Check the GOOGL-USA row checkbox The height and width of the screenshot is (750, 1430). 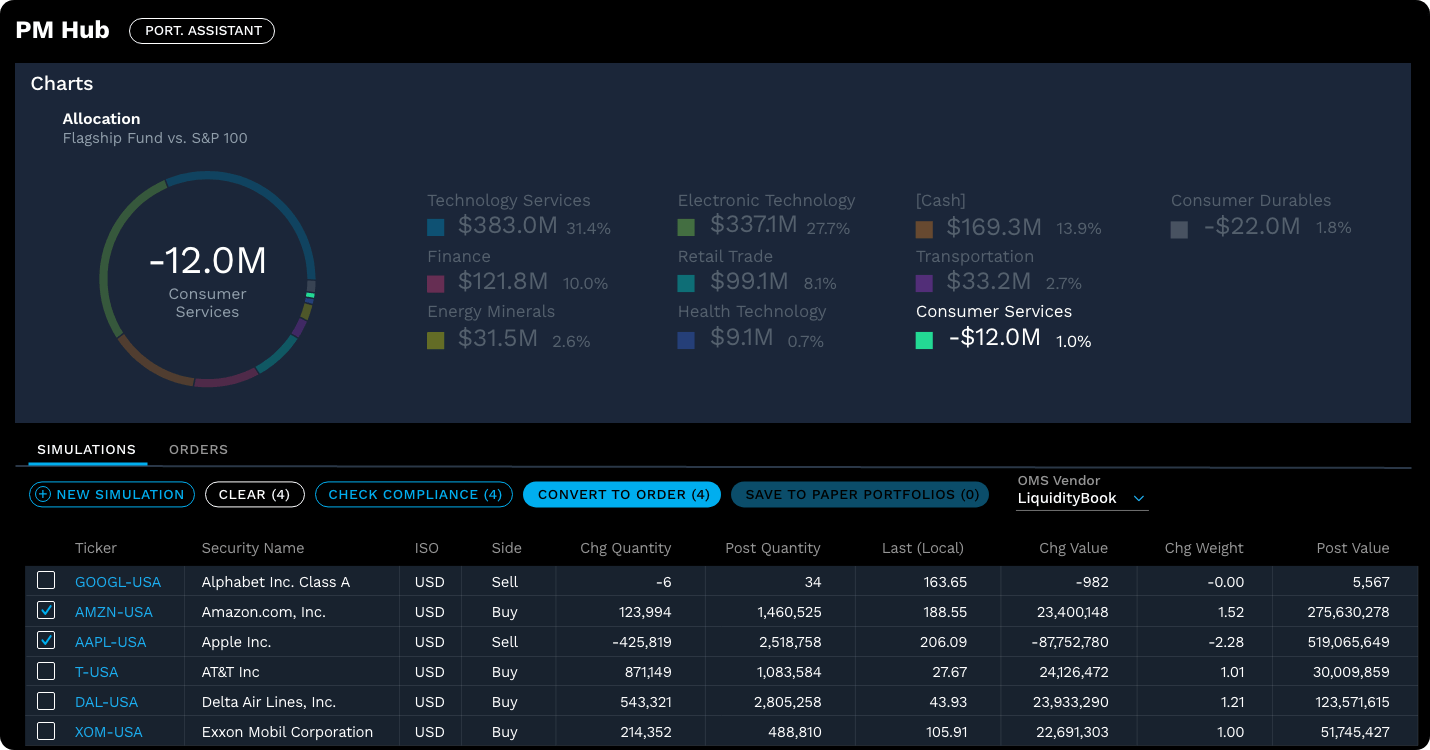coord(45,581)
